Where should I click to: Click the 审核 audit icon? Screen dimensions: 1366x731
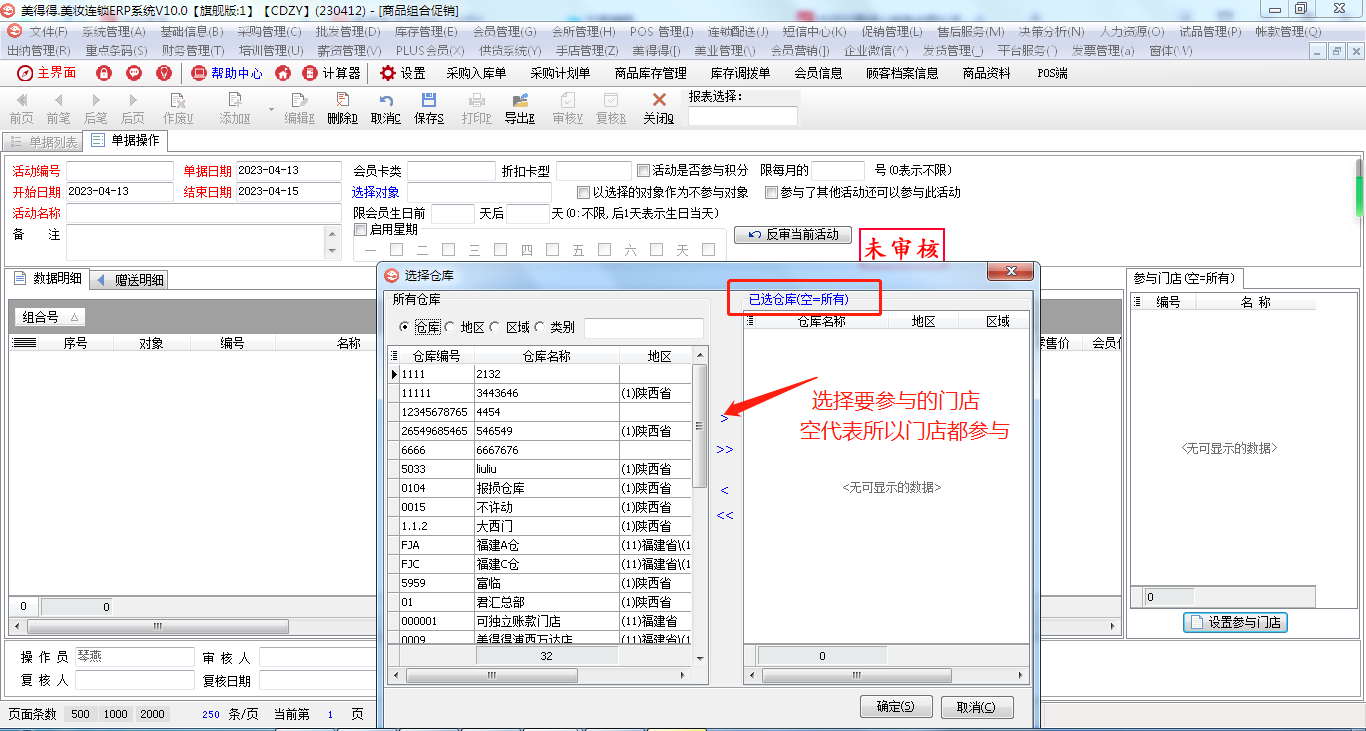pyautogui.click(x=567, y=109)
